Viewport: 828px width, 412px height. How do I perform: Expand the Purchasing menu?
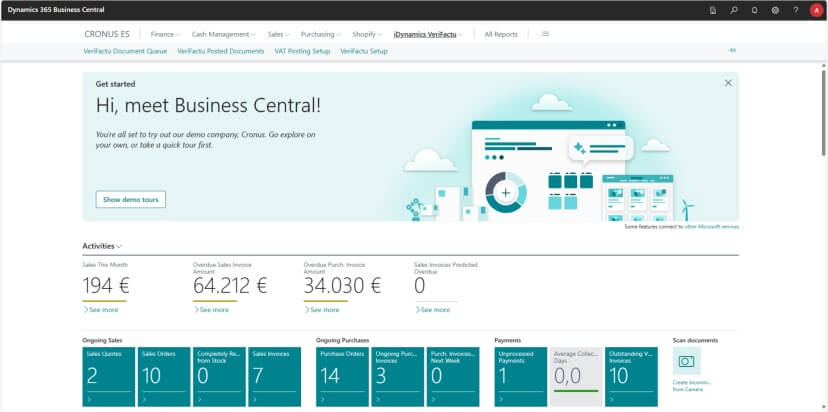[321, 34]
